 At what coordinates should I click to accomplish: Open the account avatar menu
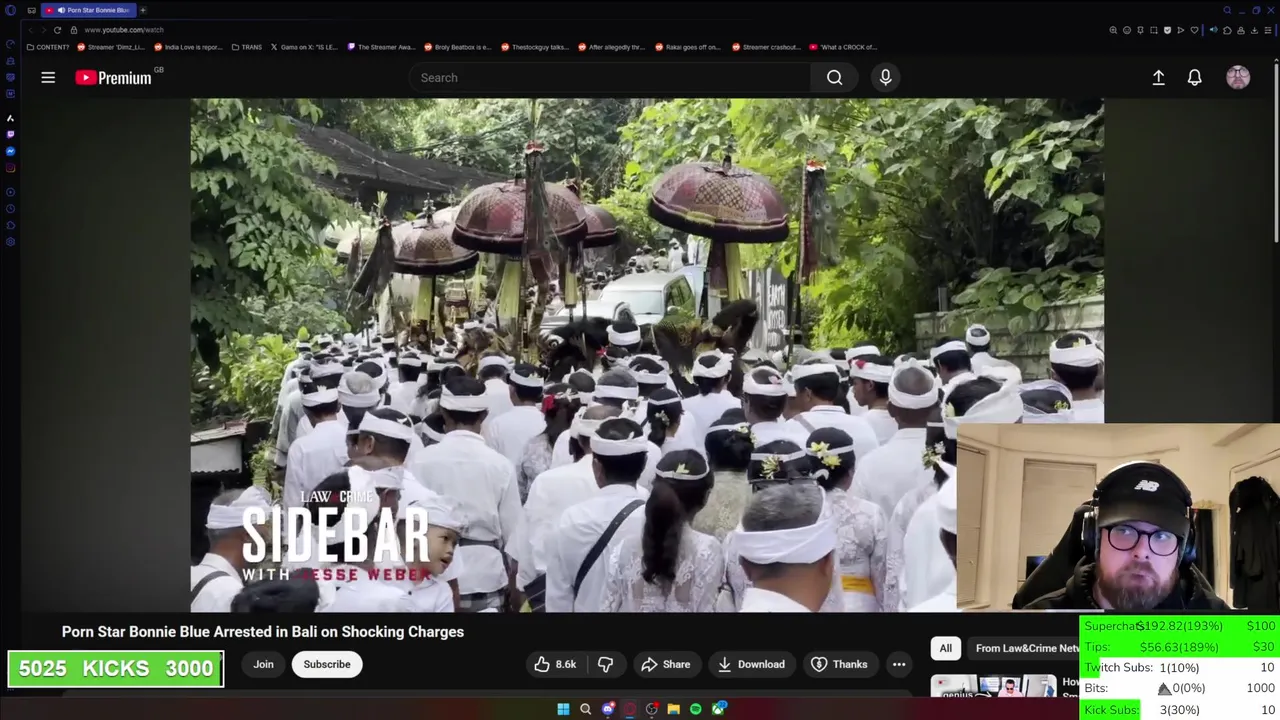click(x=1238, y=77)
